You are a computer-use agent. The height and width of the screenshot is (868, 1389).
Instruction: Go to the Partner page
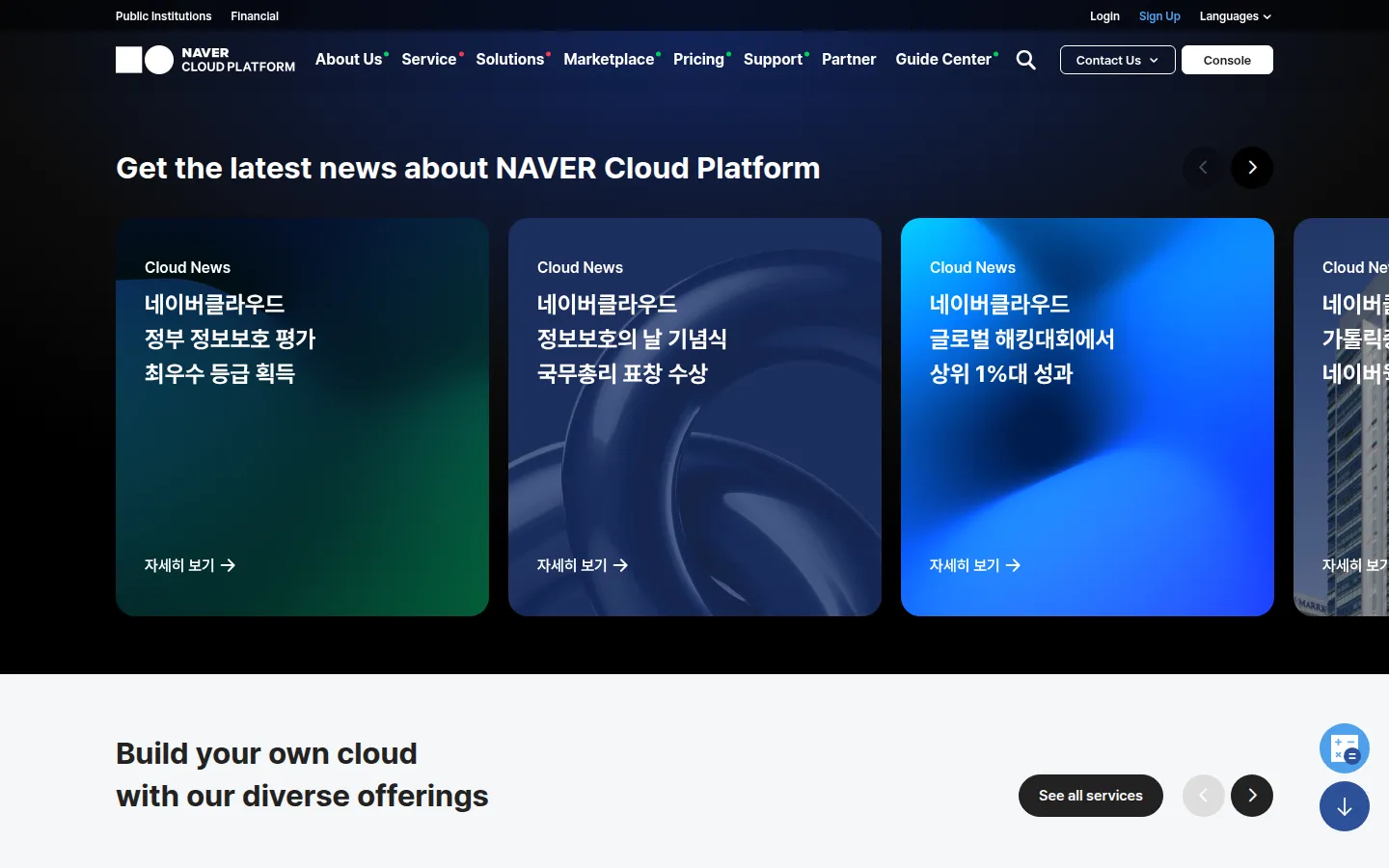click(x=849, y=59)
